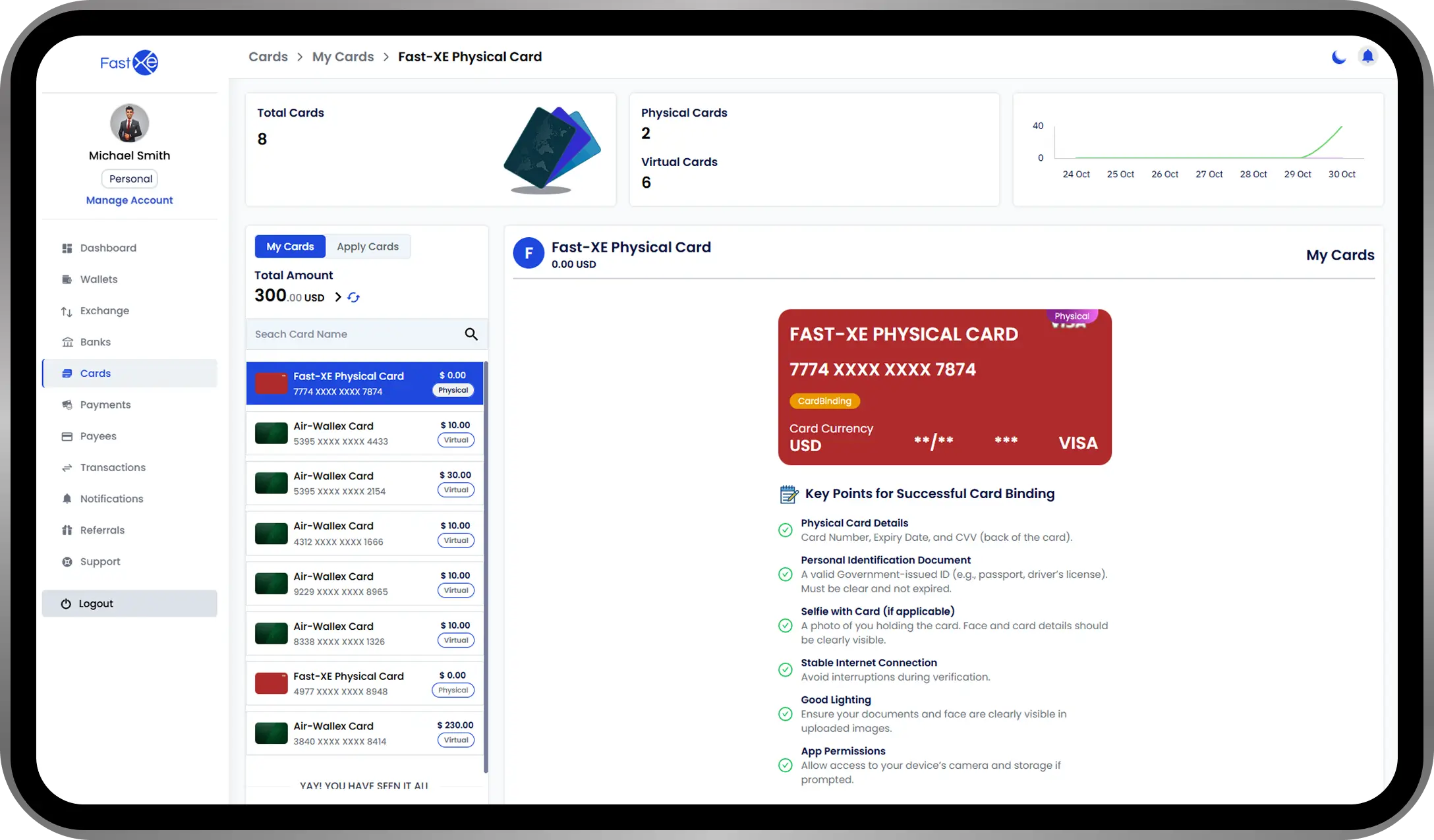Open the Exchange sidebar item
Screen dimensions: 1434x840
pyautogui.click(x=104, y=311)
